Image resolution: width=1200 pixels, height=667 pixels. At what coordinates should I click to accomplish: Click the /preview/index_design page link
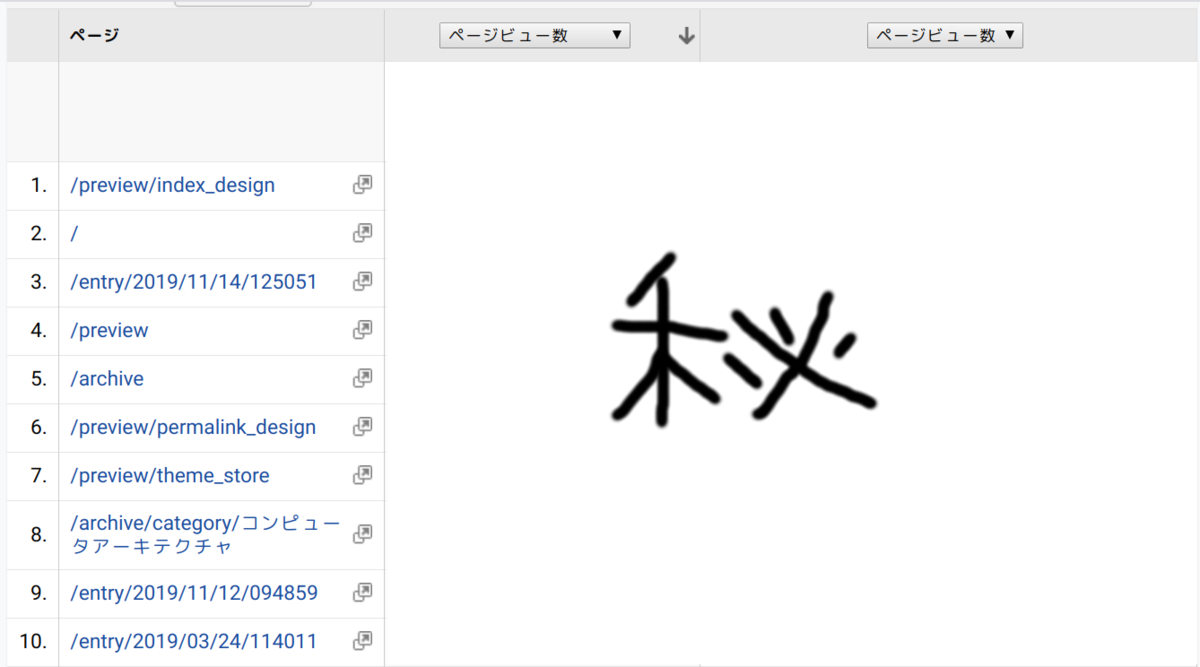(x=172, y=184)
